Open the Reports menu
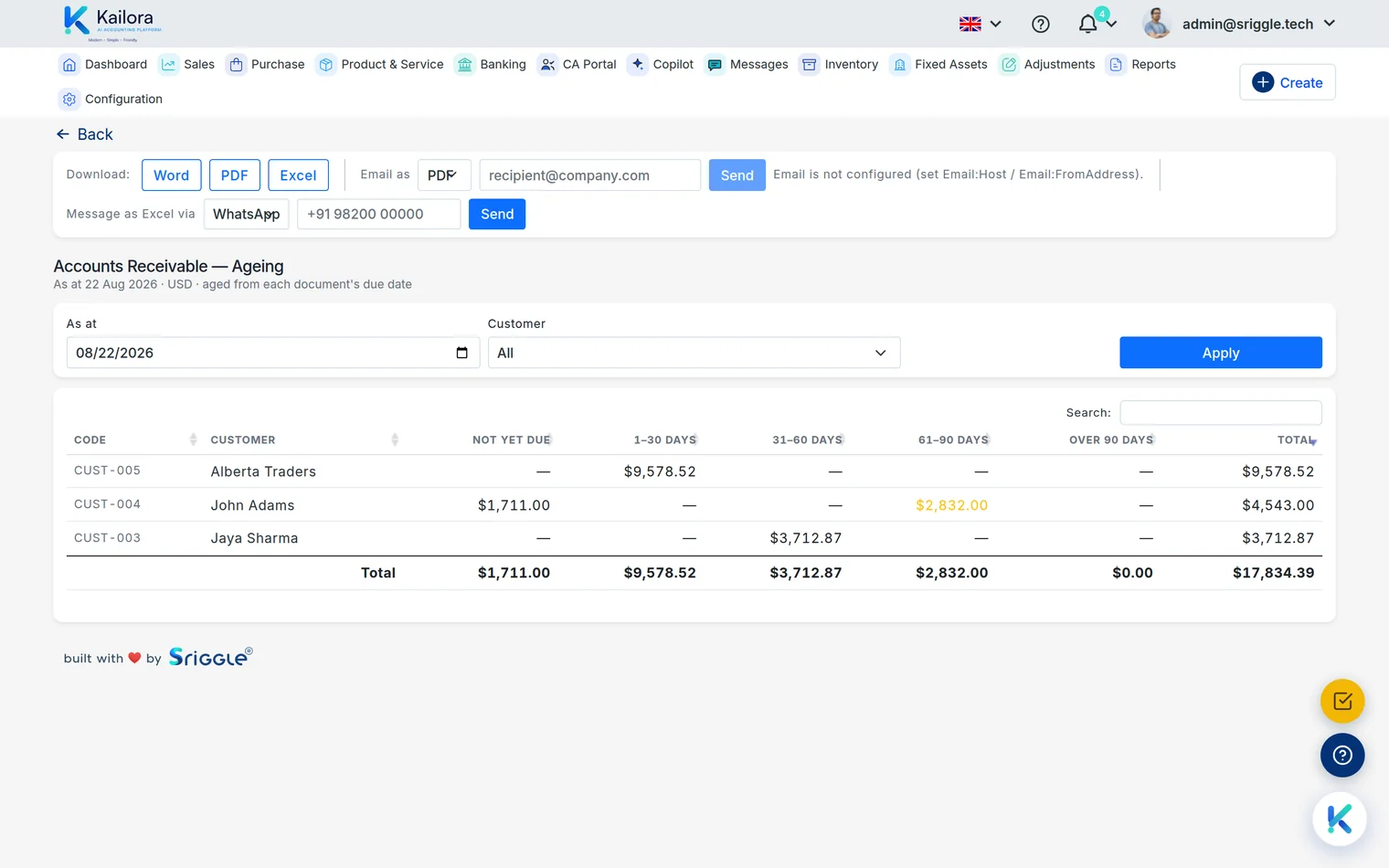The height and width of the screenshot is (868, 1389). (1141, 64)
